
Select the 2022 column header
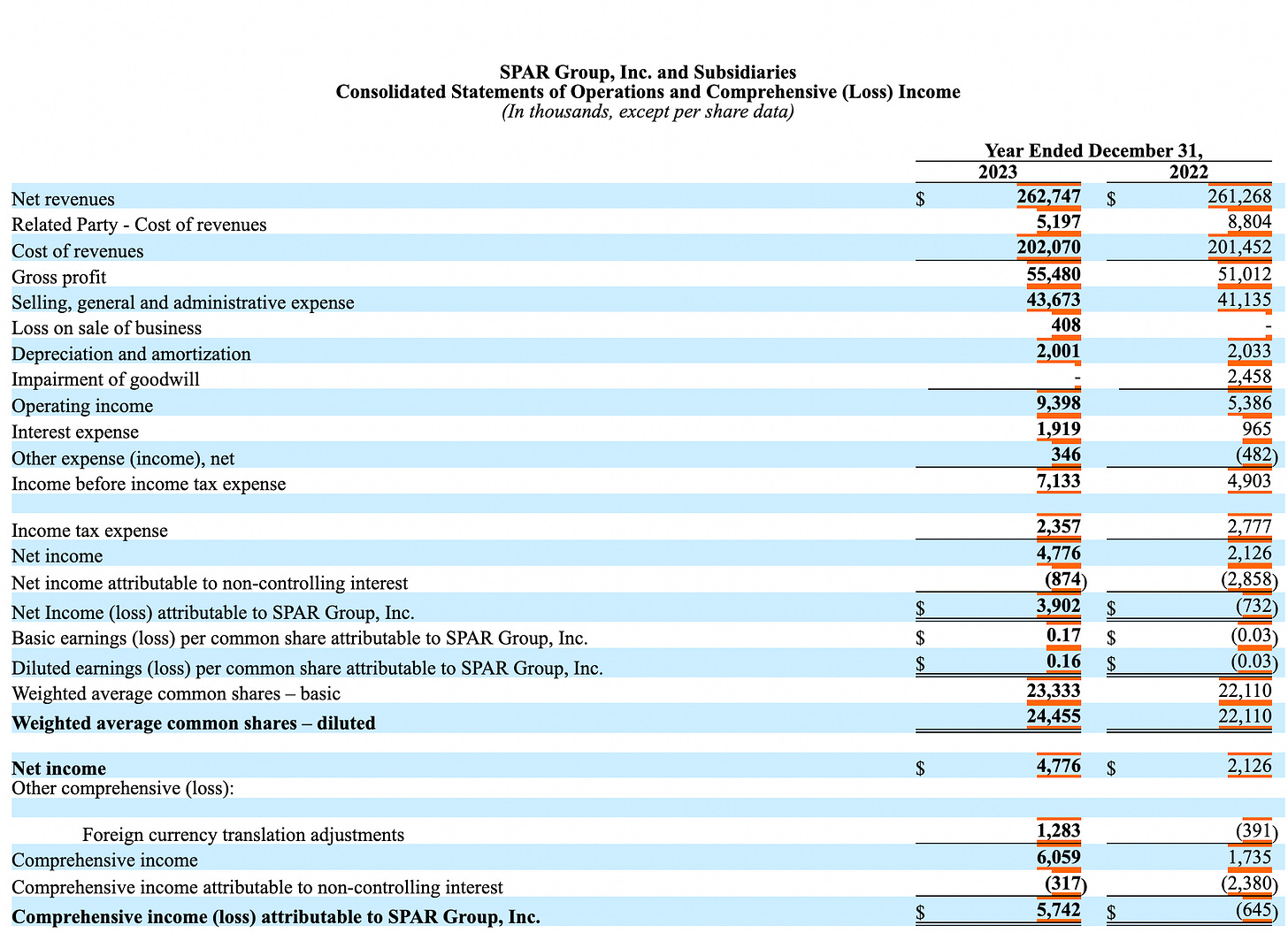[1189, 172]
